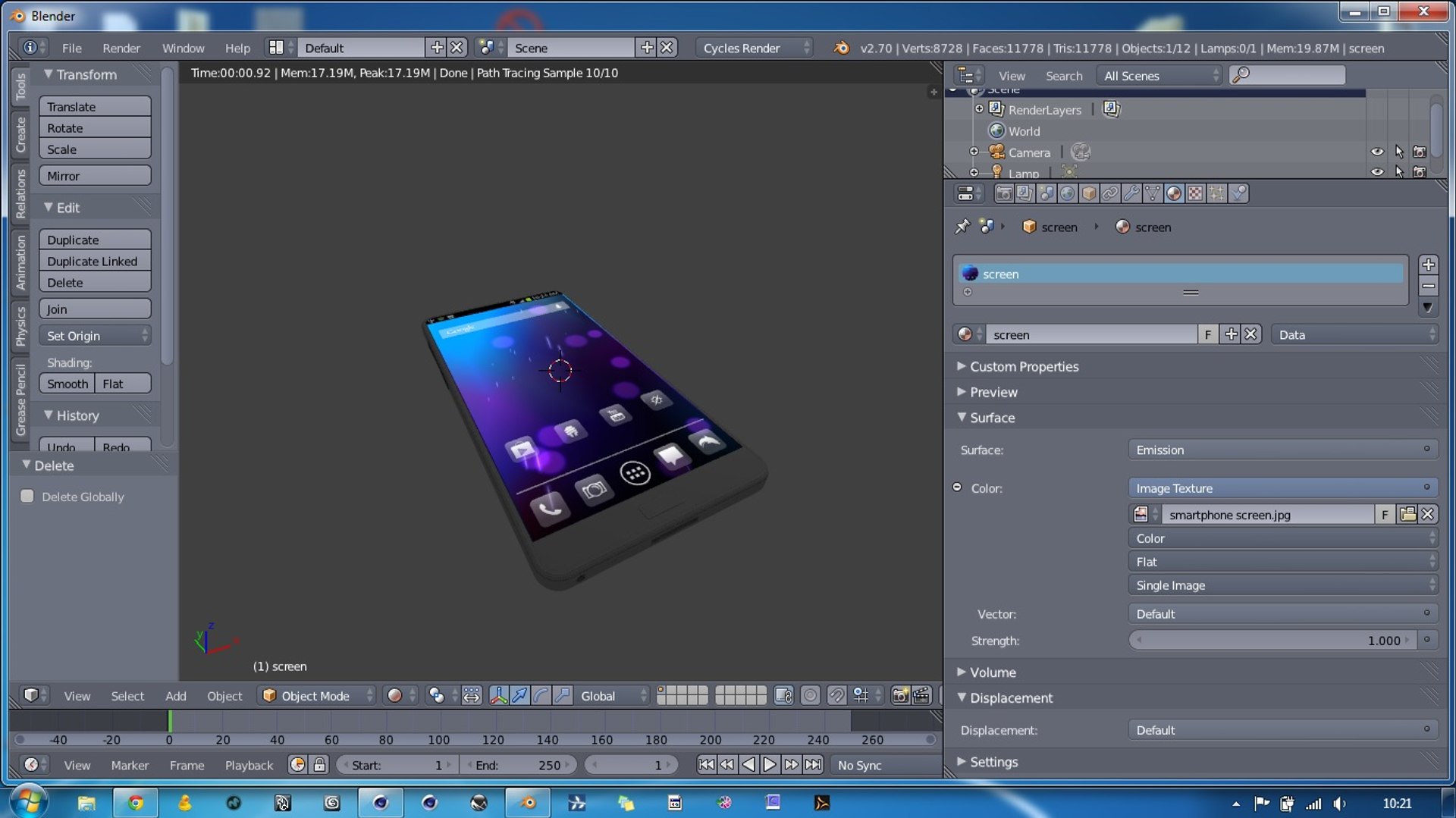Add a new material slot with plus button
The image size is (1456, 818).
(x=1428, y=265)
